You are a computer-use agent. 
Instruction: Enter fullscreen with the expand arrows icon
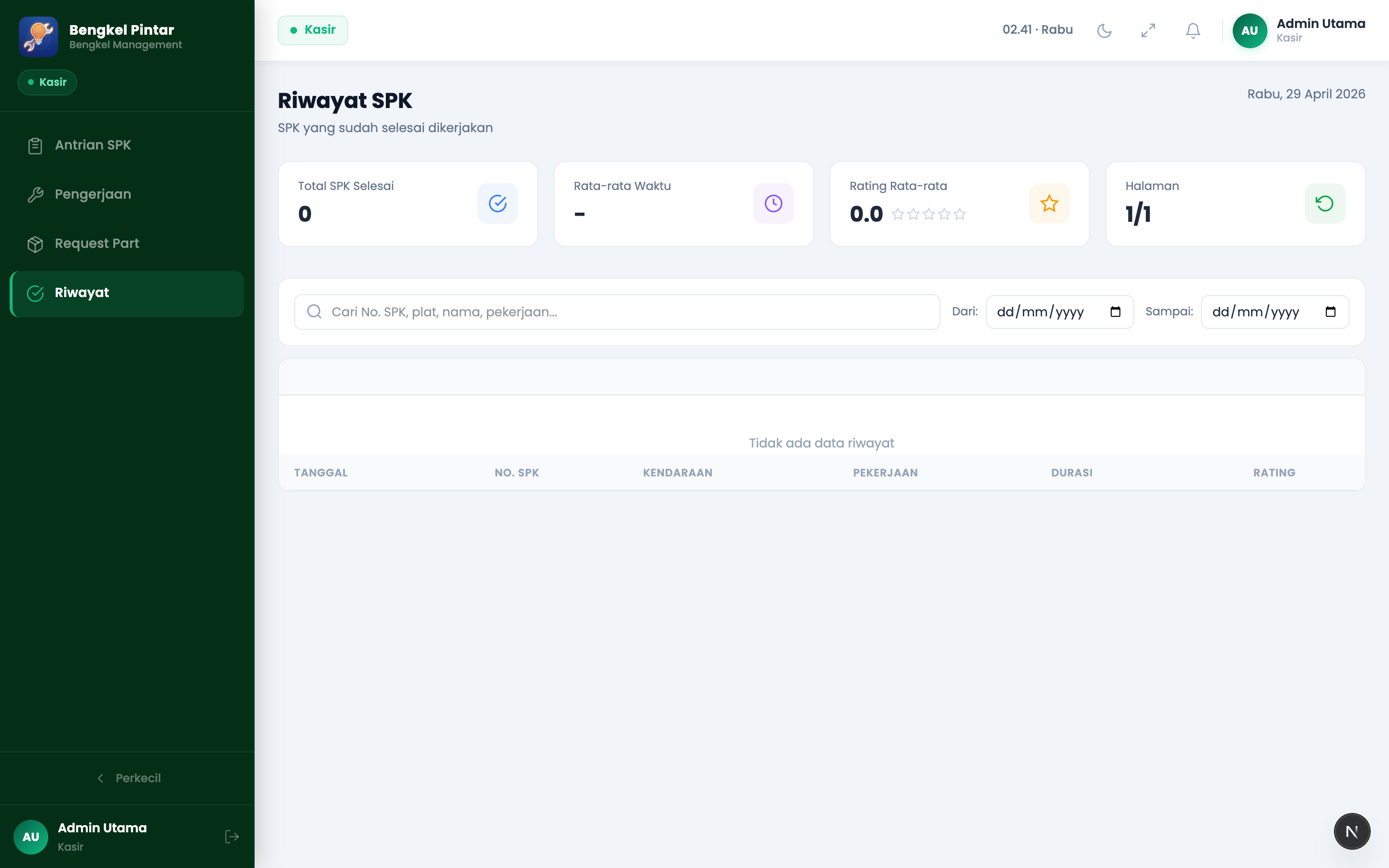1148,30
